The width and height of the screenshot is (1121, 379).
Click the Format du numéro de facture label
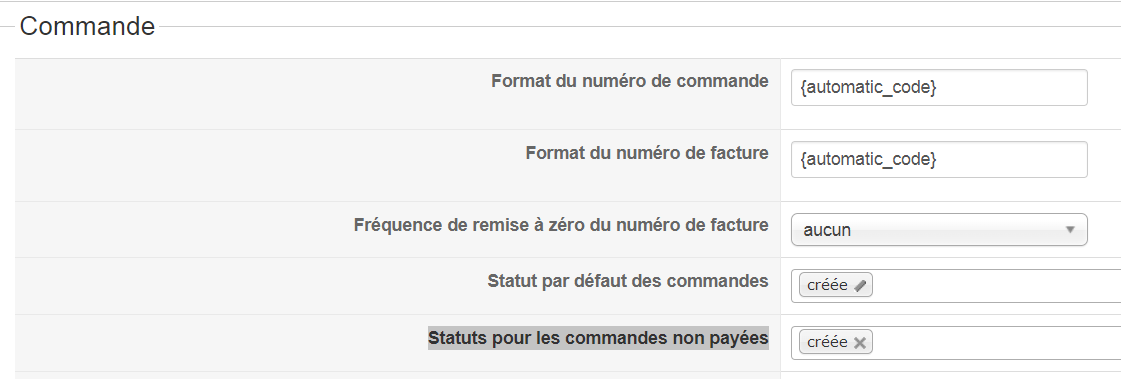click(x=647, y=153)
